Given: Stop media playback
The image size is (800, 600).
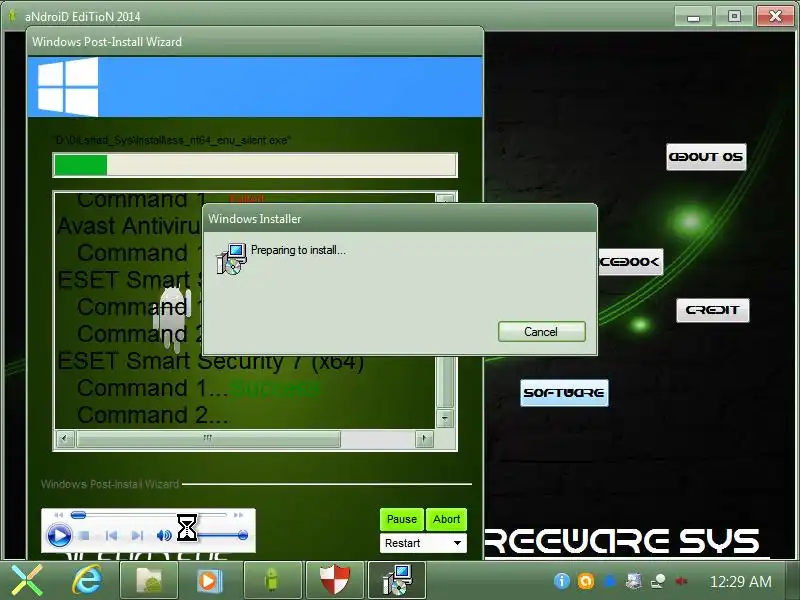Looking at the screenshot, I should point(85,536).
